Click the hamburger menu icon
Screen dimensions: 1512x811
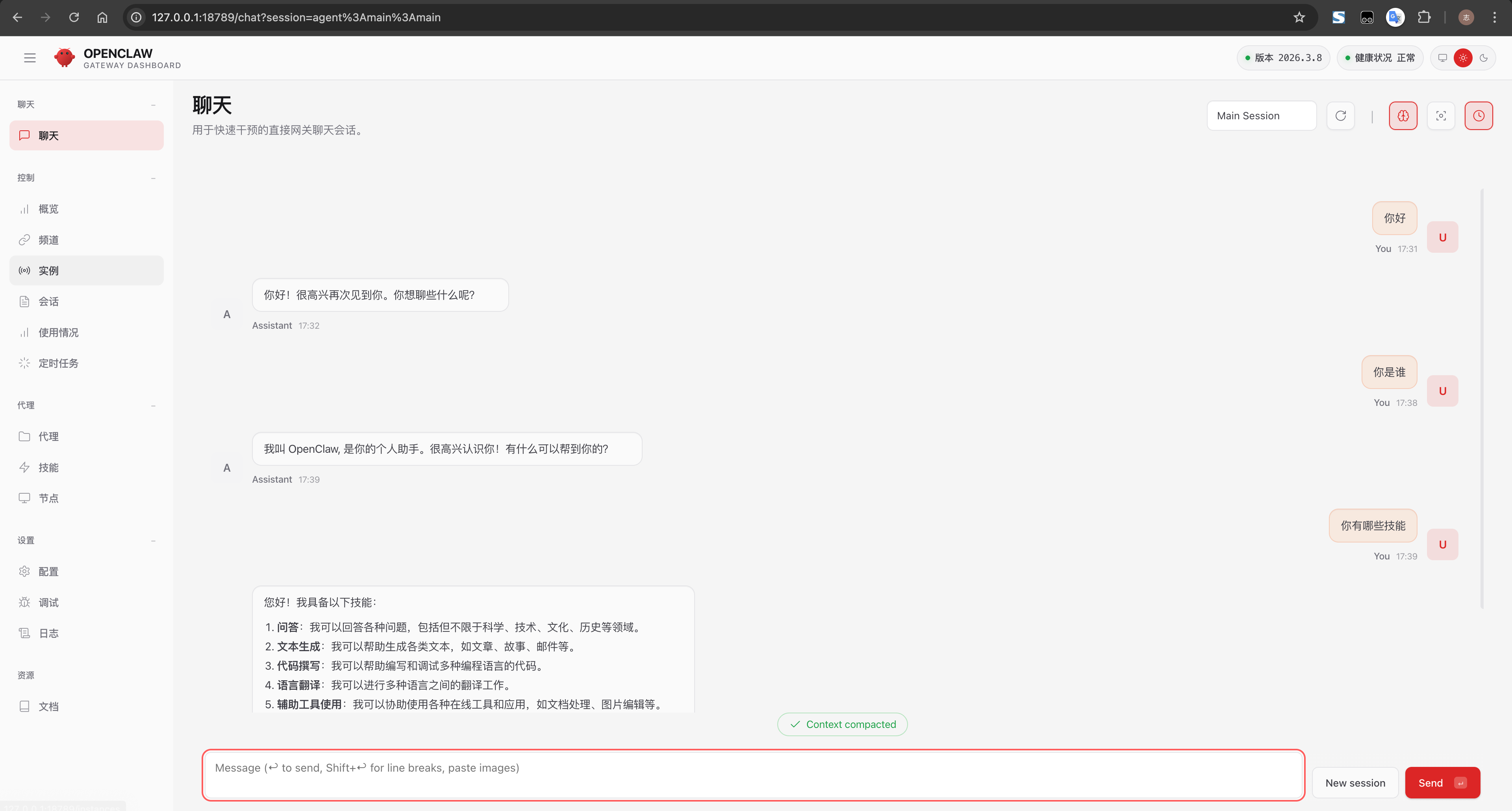pyautogui.click(x=30, y=57)
